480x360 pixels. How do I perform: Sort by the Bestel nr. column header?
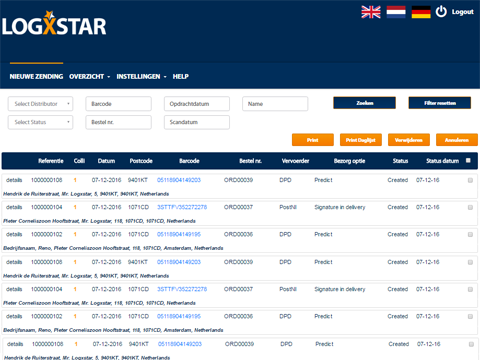tap(251, 161)
